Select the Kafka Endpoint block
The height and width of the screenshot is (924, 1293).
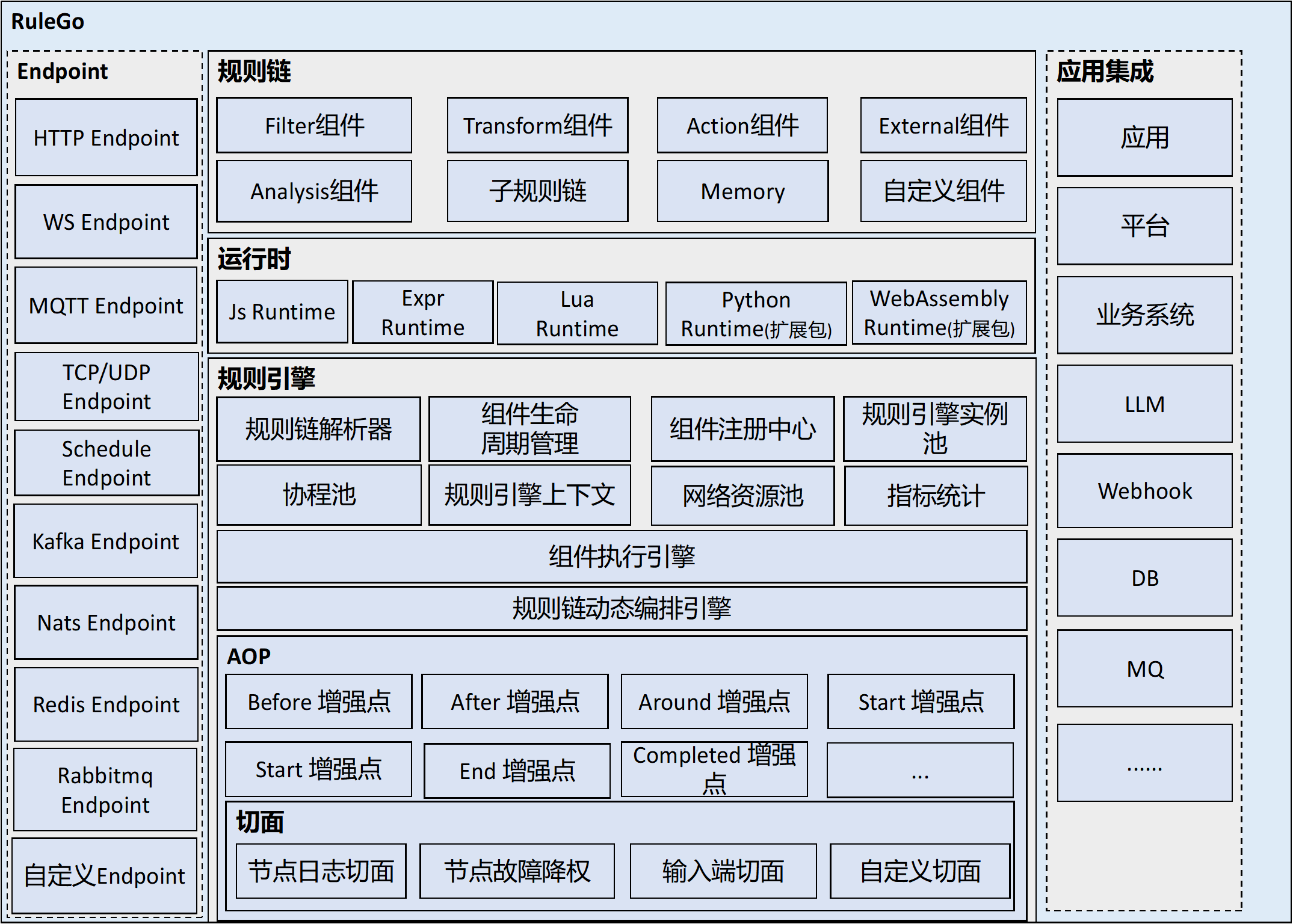point(105,541)
